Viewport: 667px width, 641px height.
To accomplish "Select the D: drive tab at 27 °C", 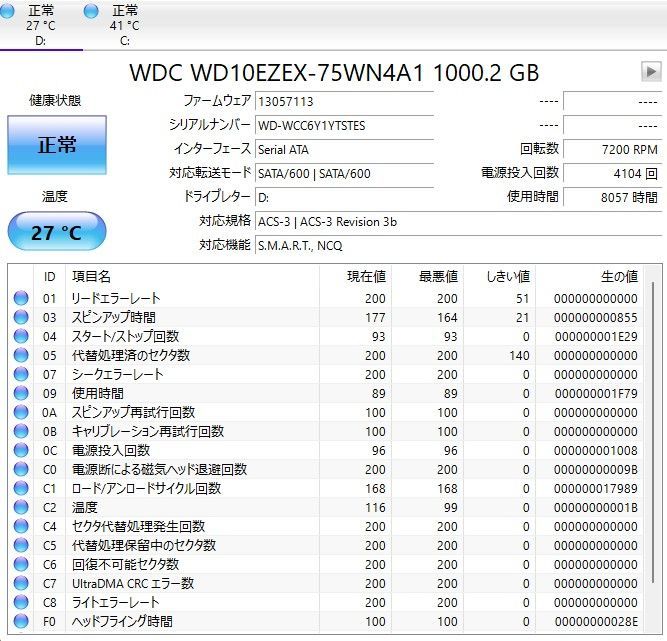I will 41,25.
